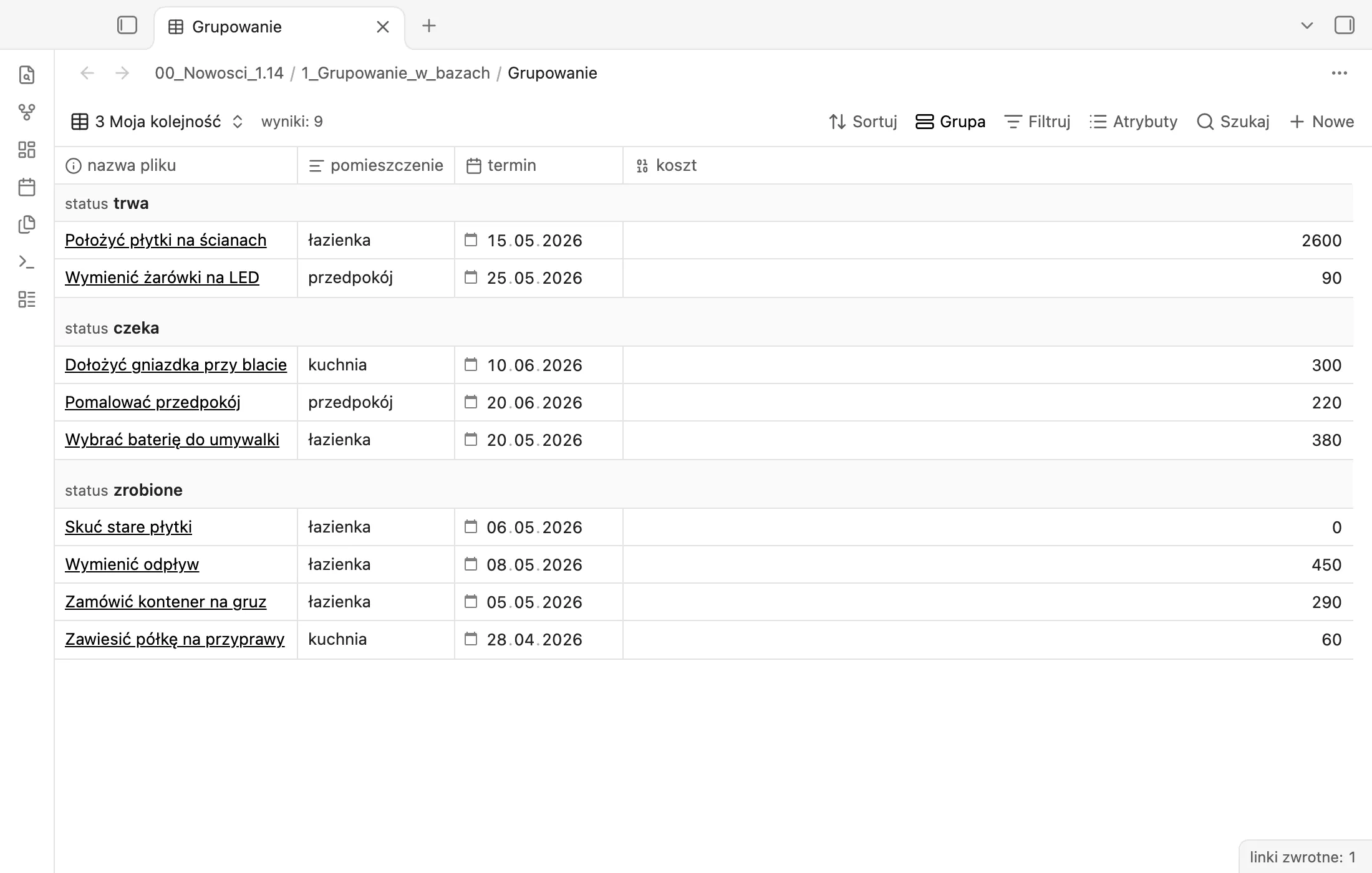Toggle the right sidebar panel icon
This screenshot has height=873, width=1372.
point(1344,26)
